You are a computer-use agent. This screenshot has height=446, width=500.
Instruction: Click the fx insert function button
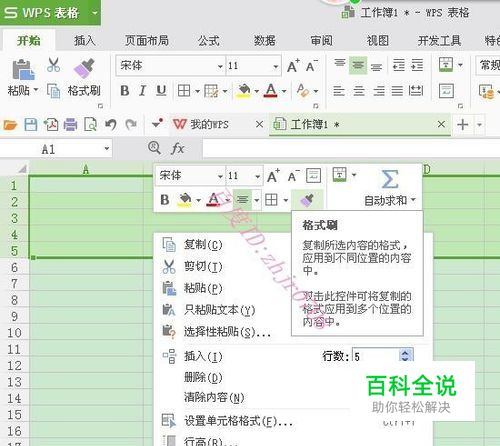click(177, 148)
